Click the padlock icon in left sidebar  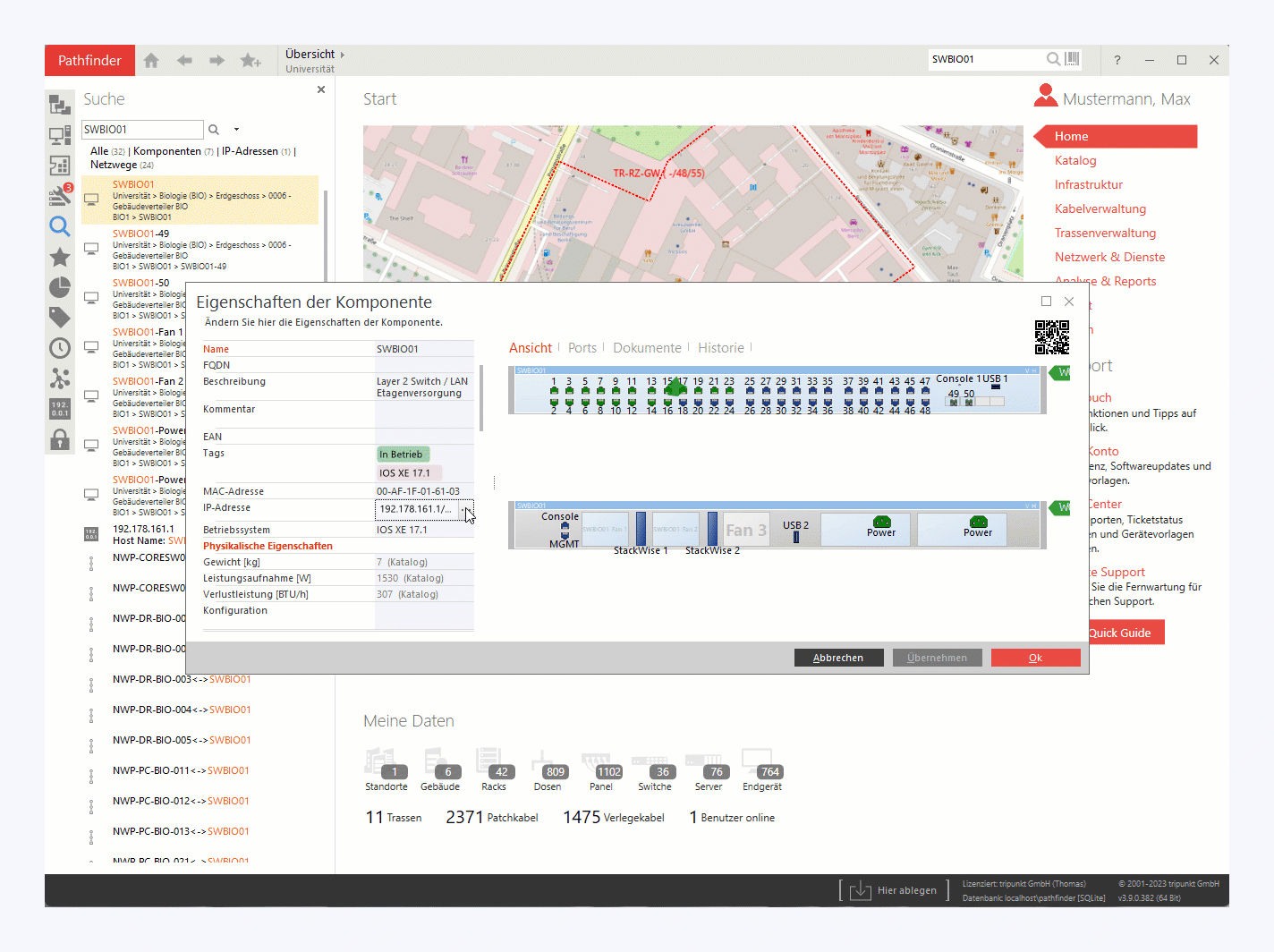coord(60,439)
